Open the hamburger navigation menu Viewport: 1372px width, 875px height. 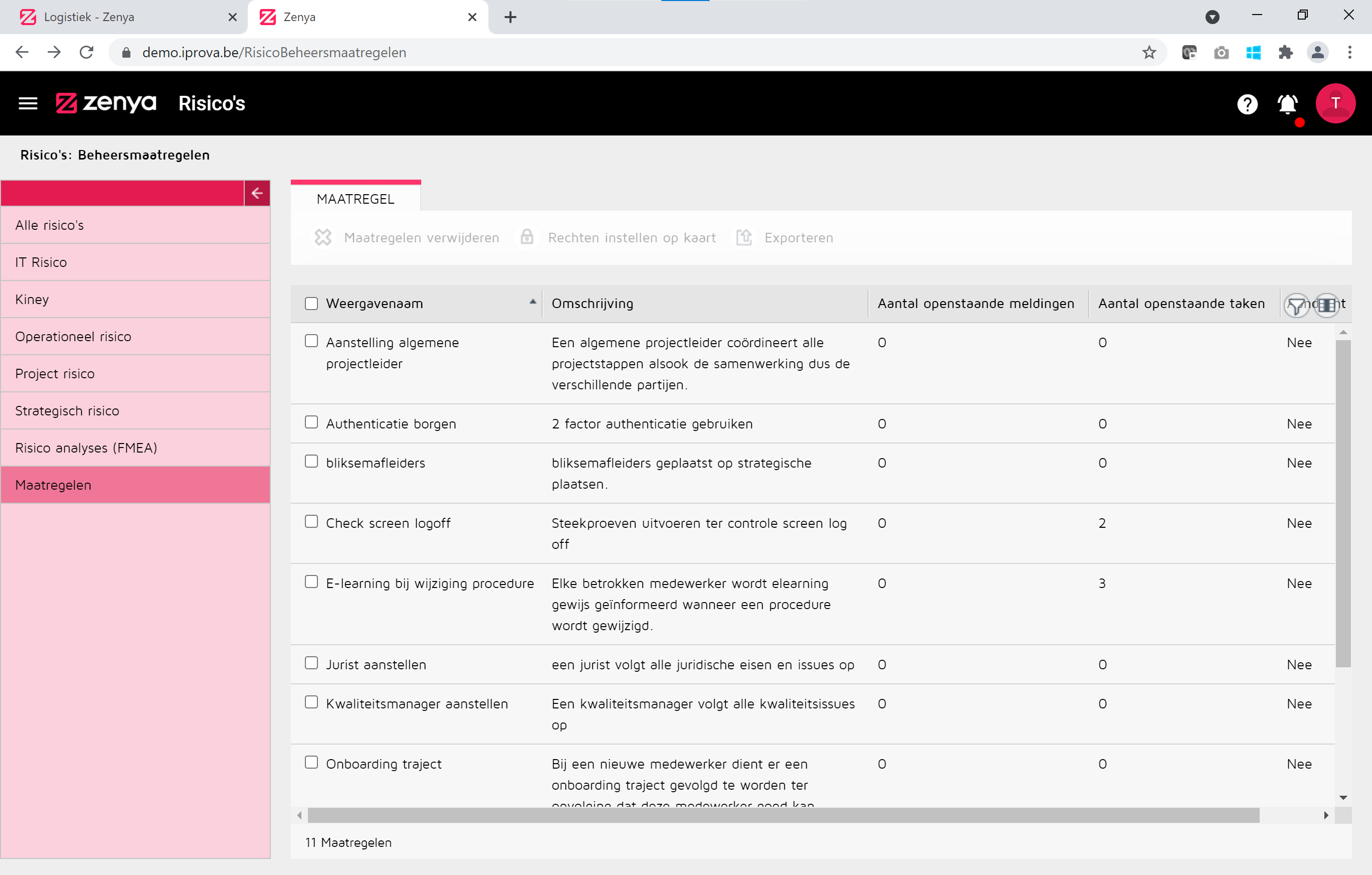28,103
